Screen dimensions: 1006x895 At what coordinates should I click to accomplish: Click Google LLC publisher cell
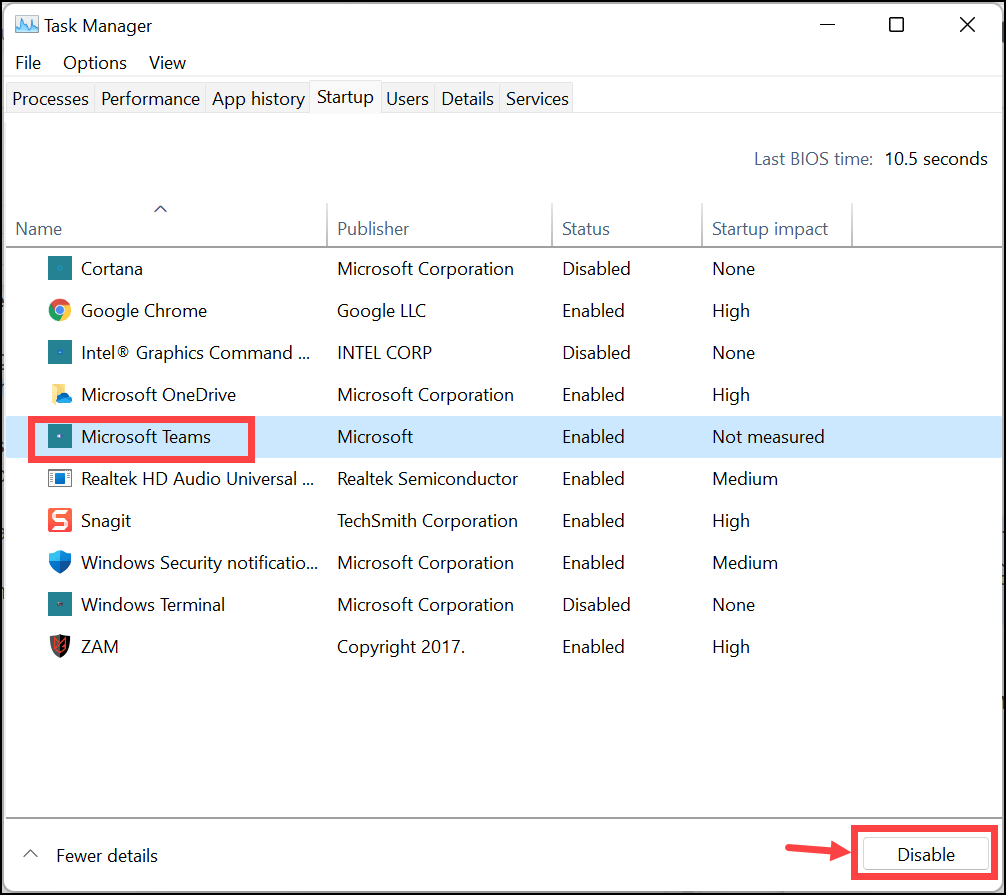(381, 311)
